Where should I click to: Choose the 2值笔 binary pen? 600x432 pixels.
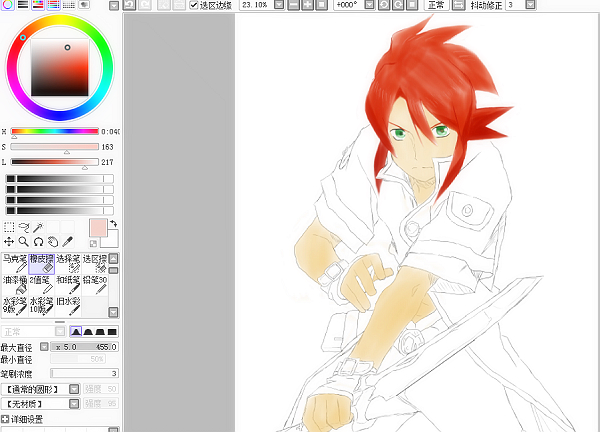click(42, 285)
